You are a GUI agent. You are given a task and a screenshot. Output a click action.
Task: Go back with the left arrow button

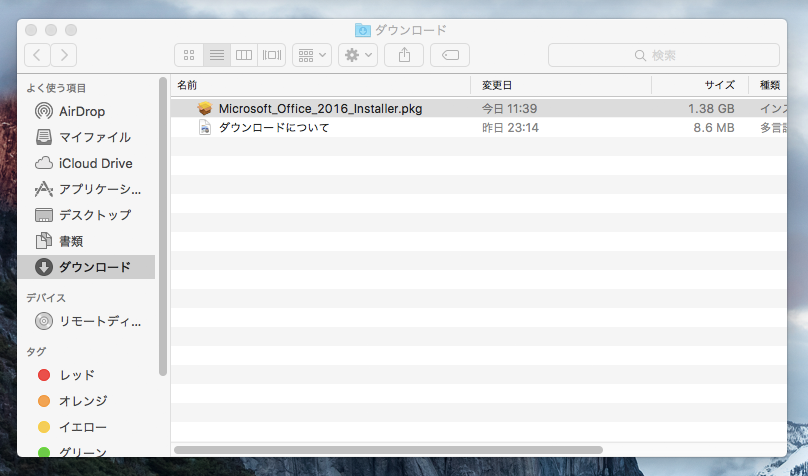(38, 55)
